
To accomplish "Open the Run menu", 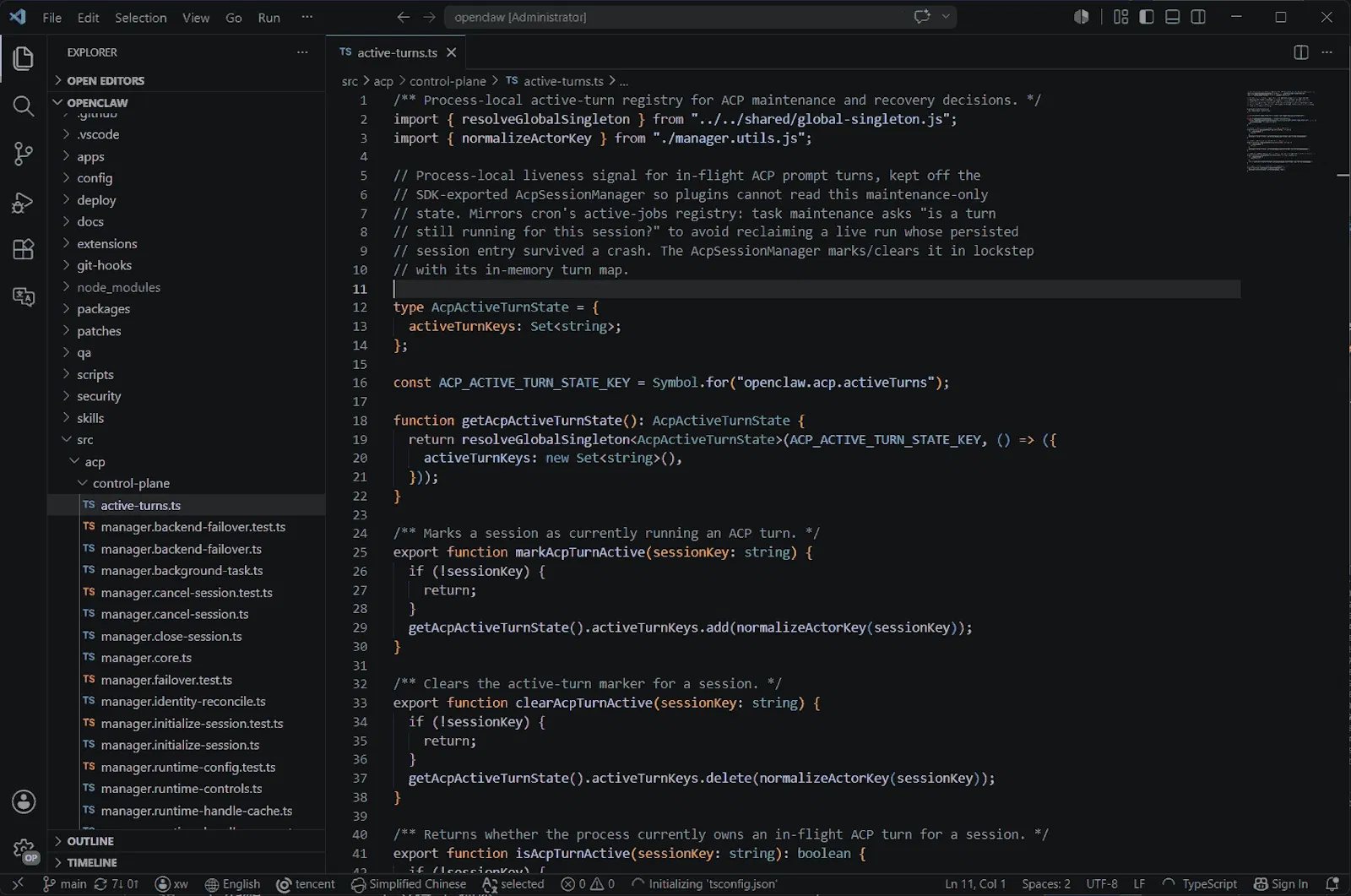I will coord(269,17).
